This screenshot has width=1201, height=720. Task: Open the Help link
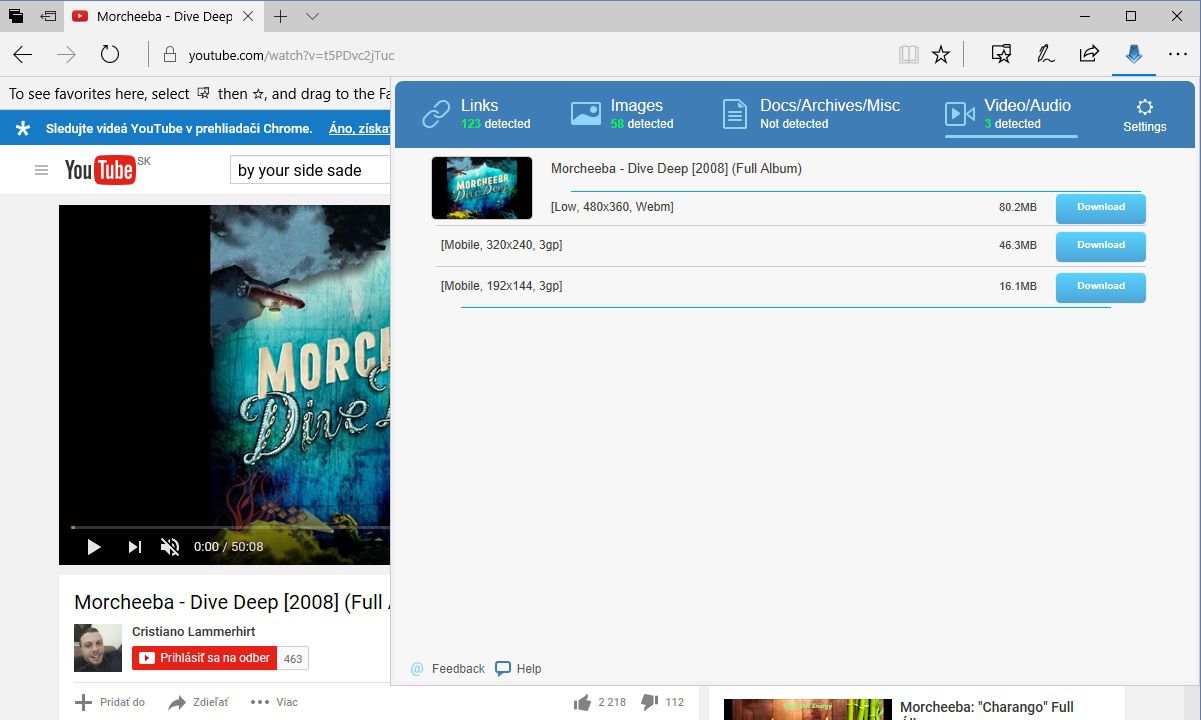coord(518,669)
